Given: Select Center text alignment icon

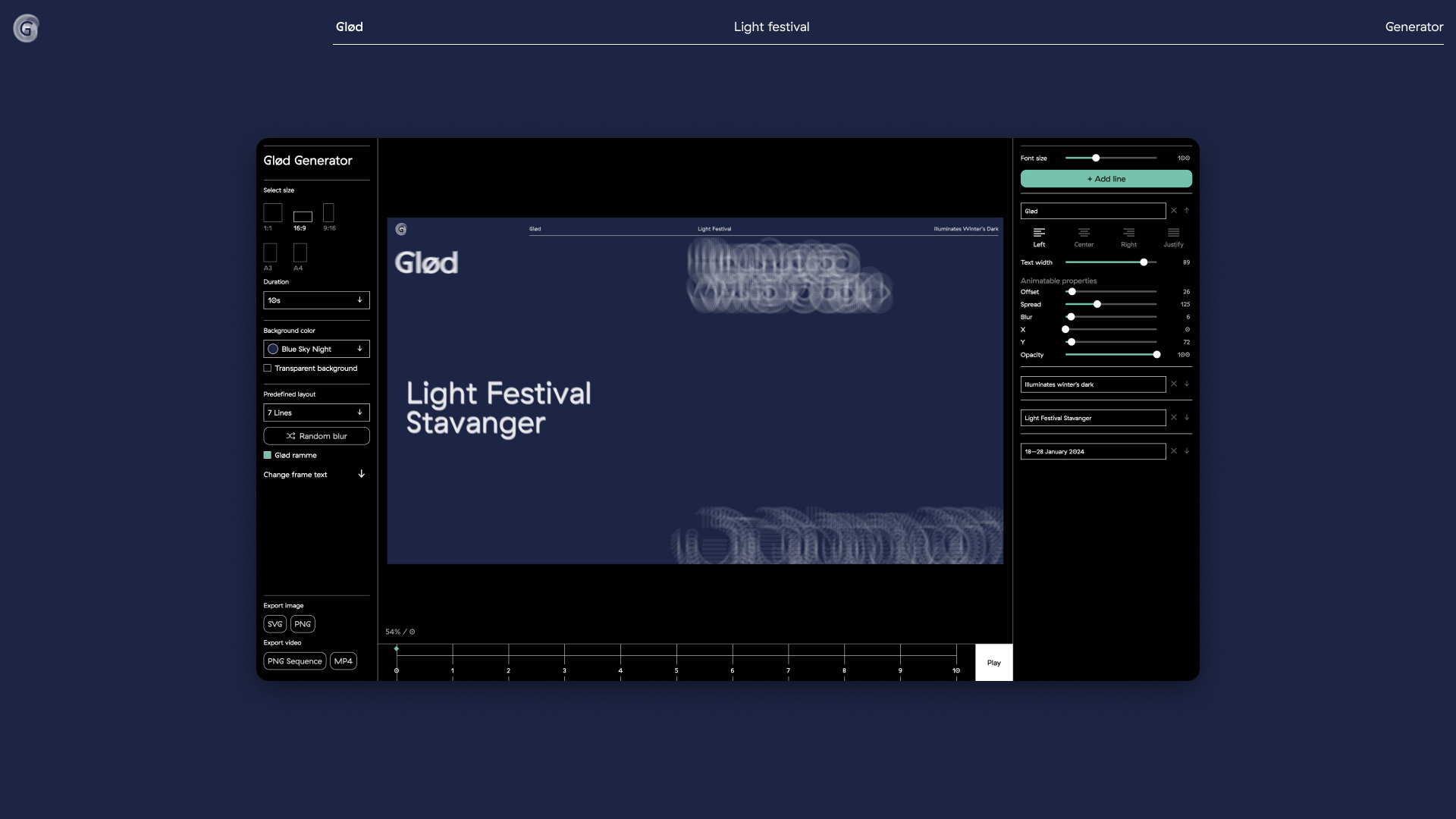Looking at the screenshot, I should point(1084,233).
